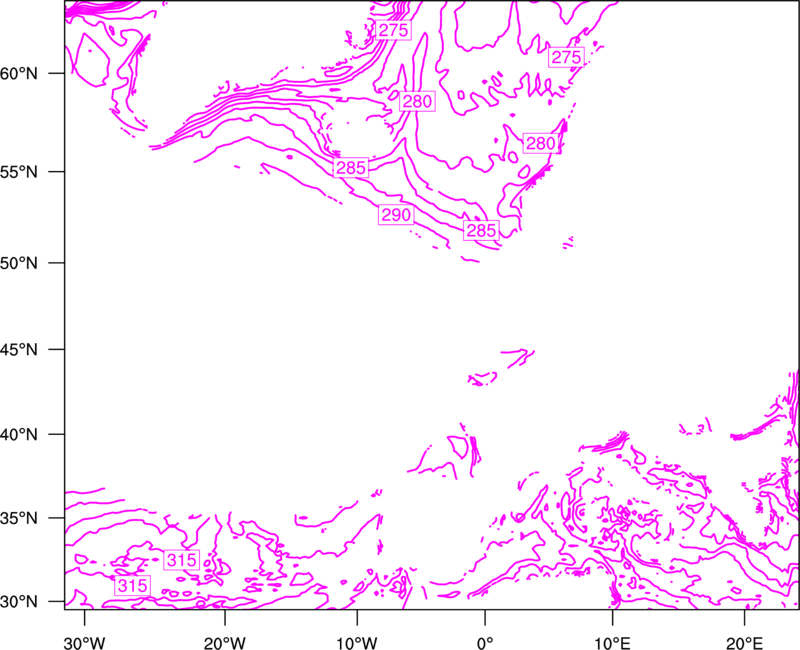The width and height of the screenshot is (800, 650).
Task: Click the 20°E longitude label
Action: (744, 643)
